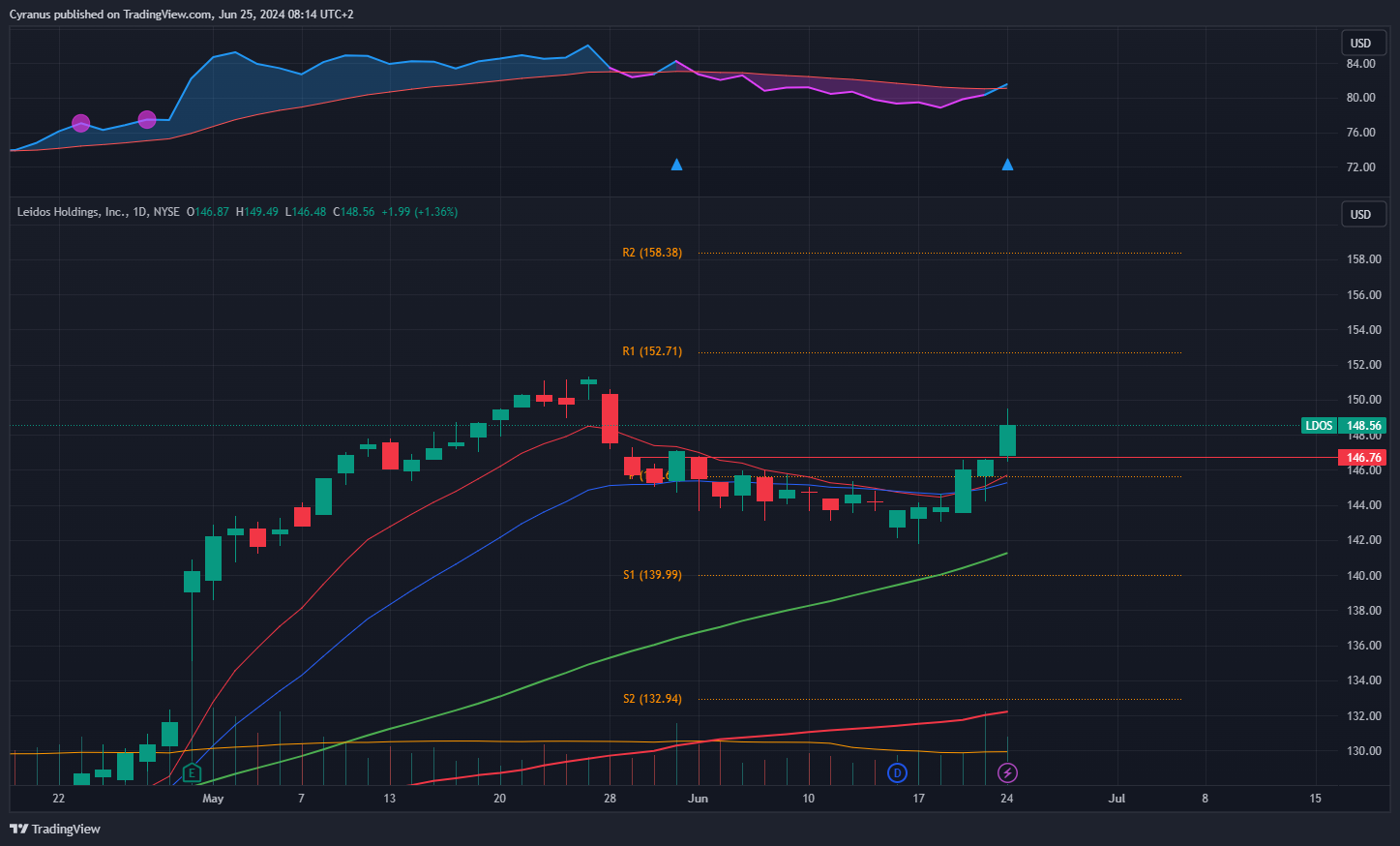Click the open value O146.87

[208, 211]
